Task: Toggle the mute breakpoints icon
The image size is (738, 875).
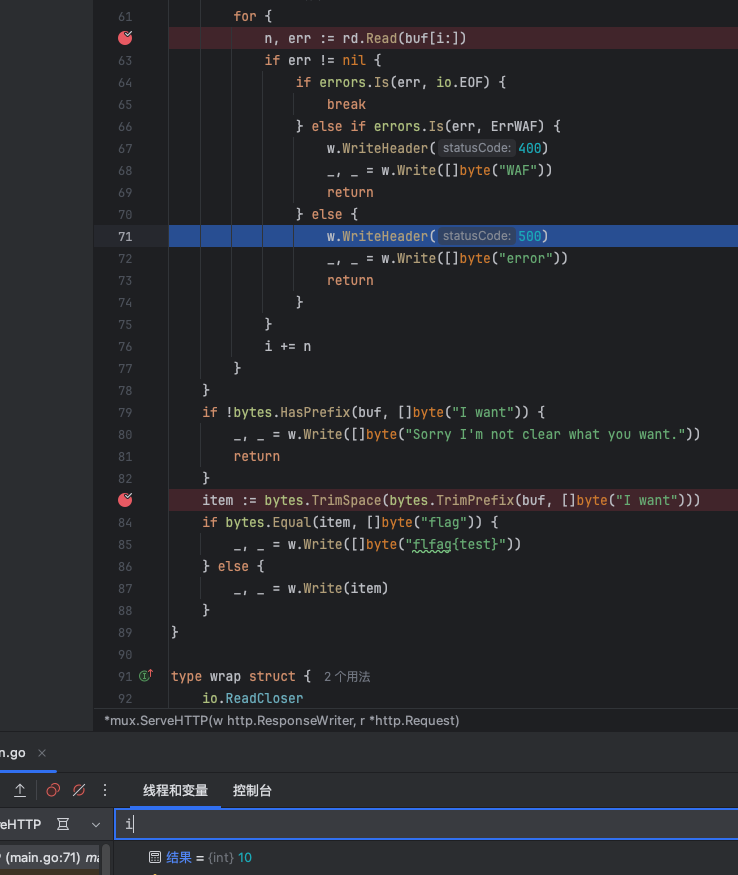Action: (x=79, y=790)
